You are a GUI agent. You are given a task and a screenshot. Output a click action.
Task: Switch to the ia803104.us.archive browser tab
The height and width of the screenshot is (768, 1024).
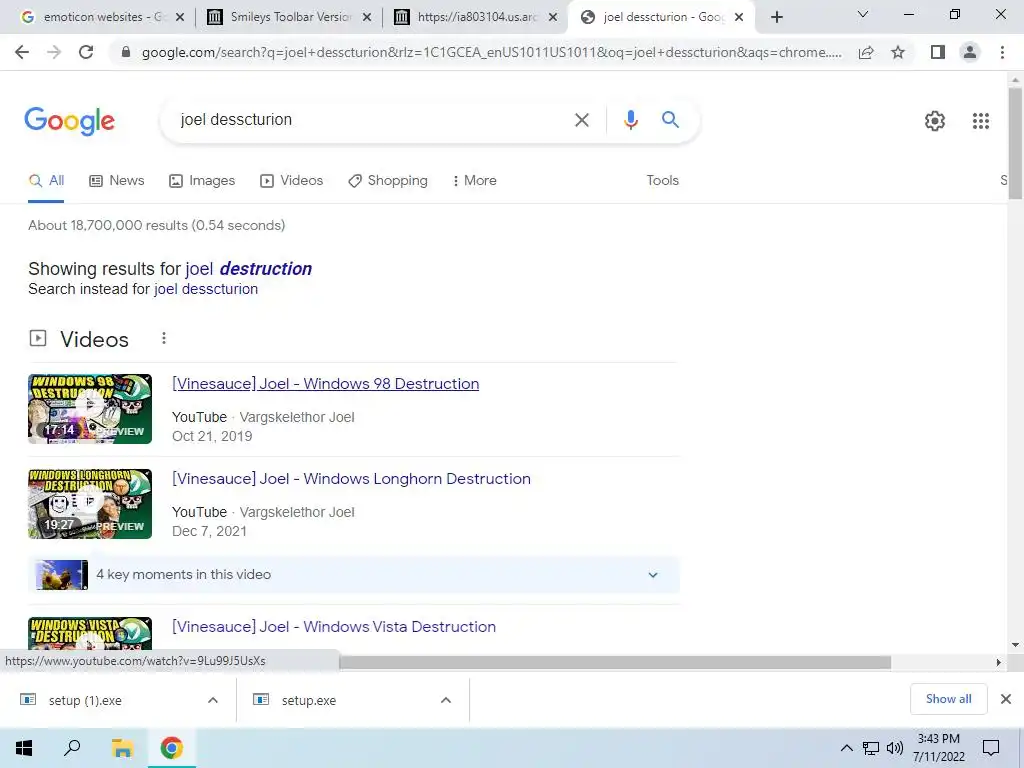(x=477, y=17)
